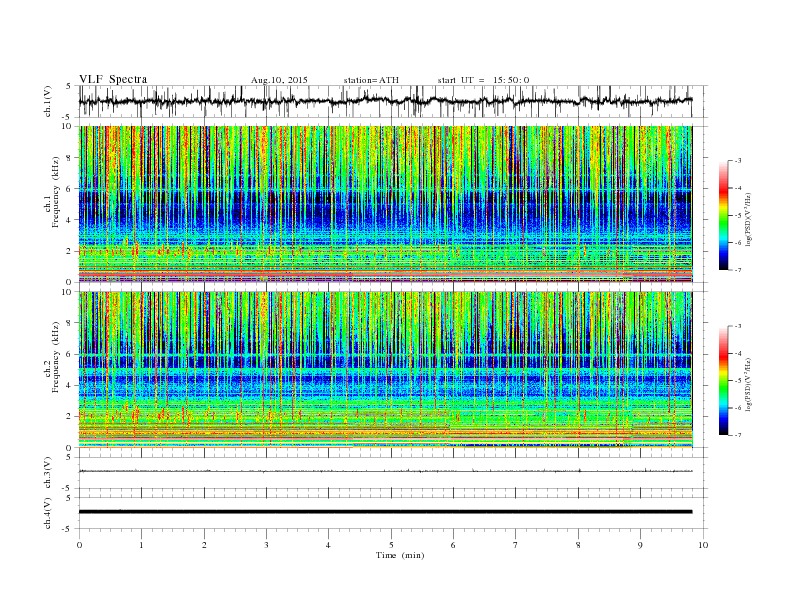Click the ch.2 spectrogram plot
This screenshot has width=792, height=612.
coord(386,369)
